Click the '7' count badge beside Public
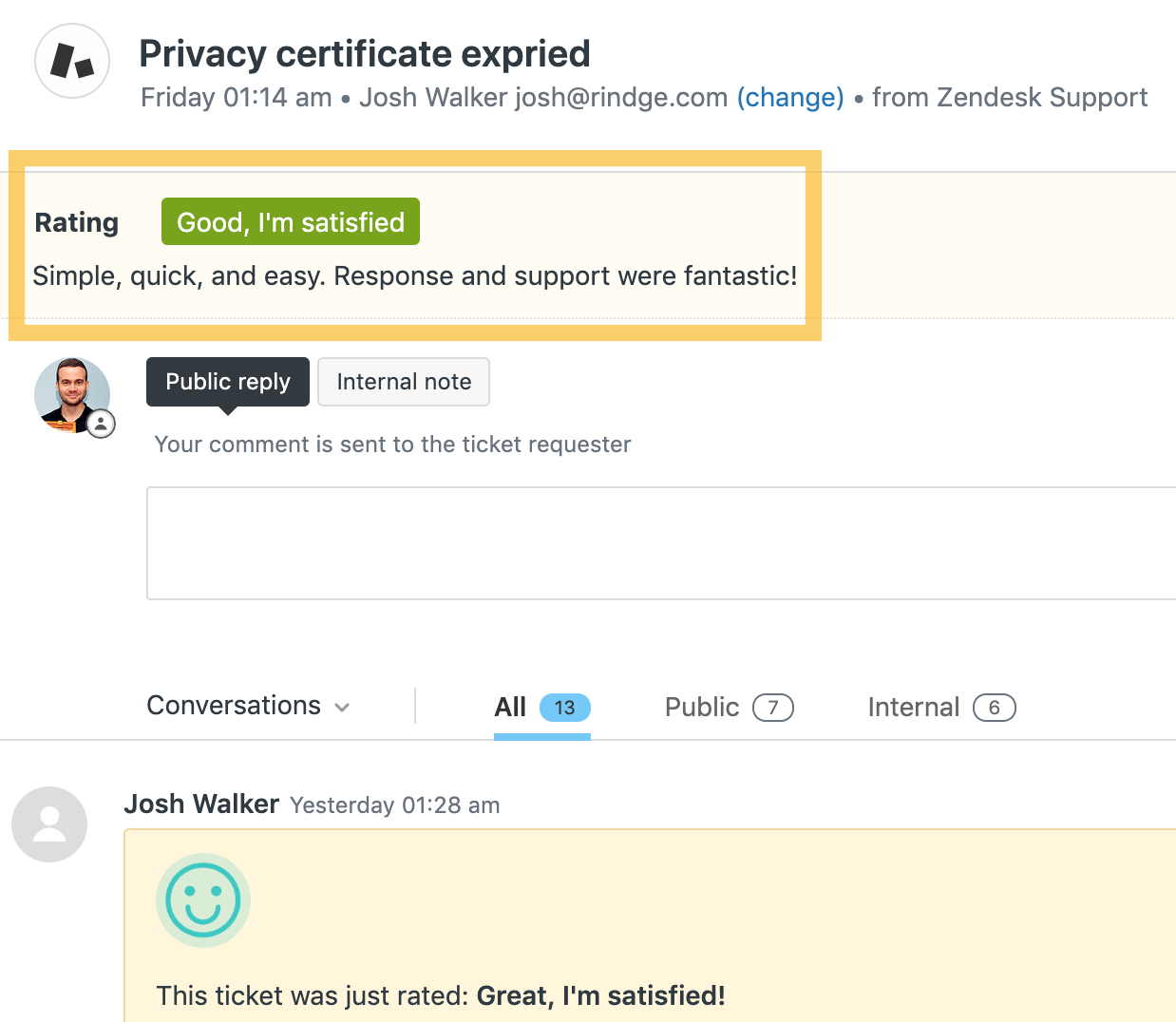 773,707
